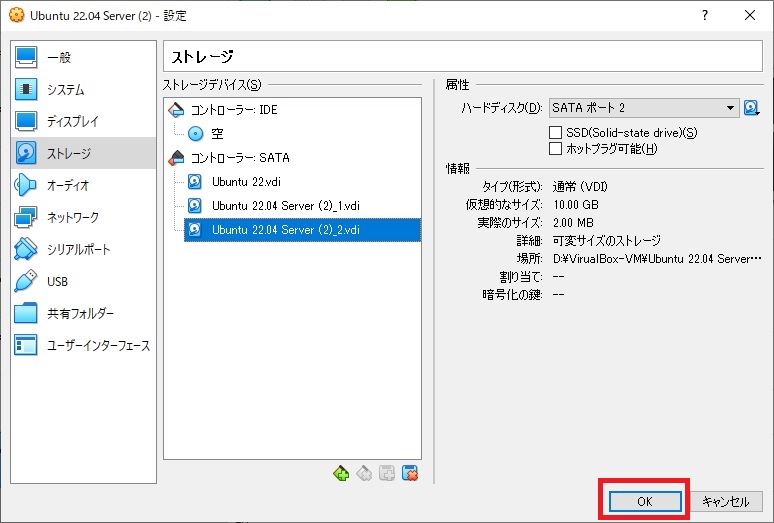The height and width of the screenshot is (523, 774).
Task: Click the 2.00 MB actual size value
Action: click(x=573, y=223)
